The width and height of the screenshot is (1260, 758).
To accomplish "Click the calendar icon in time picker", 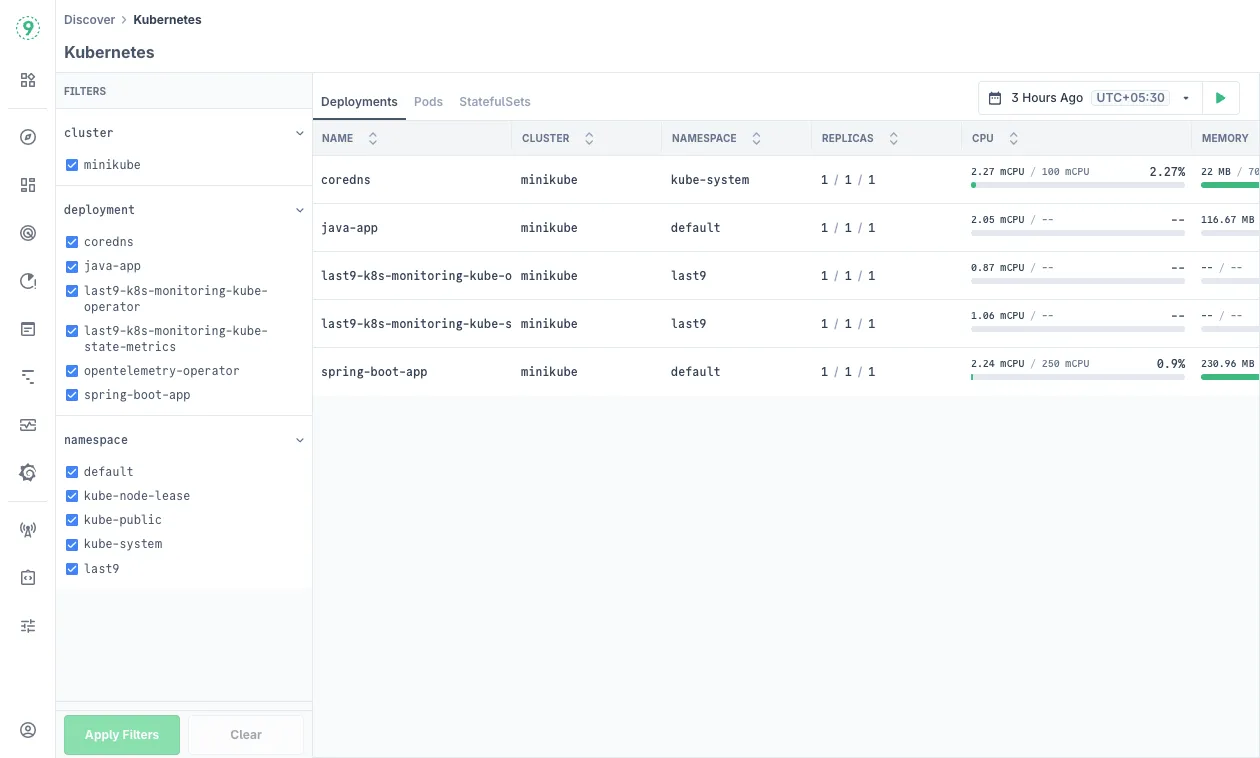I will [995, 98].
